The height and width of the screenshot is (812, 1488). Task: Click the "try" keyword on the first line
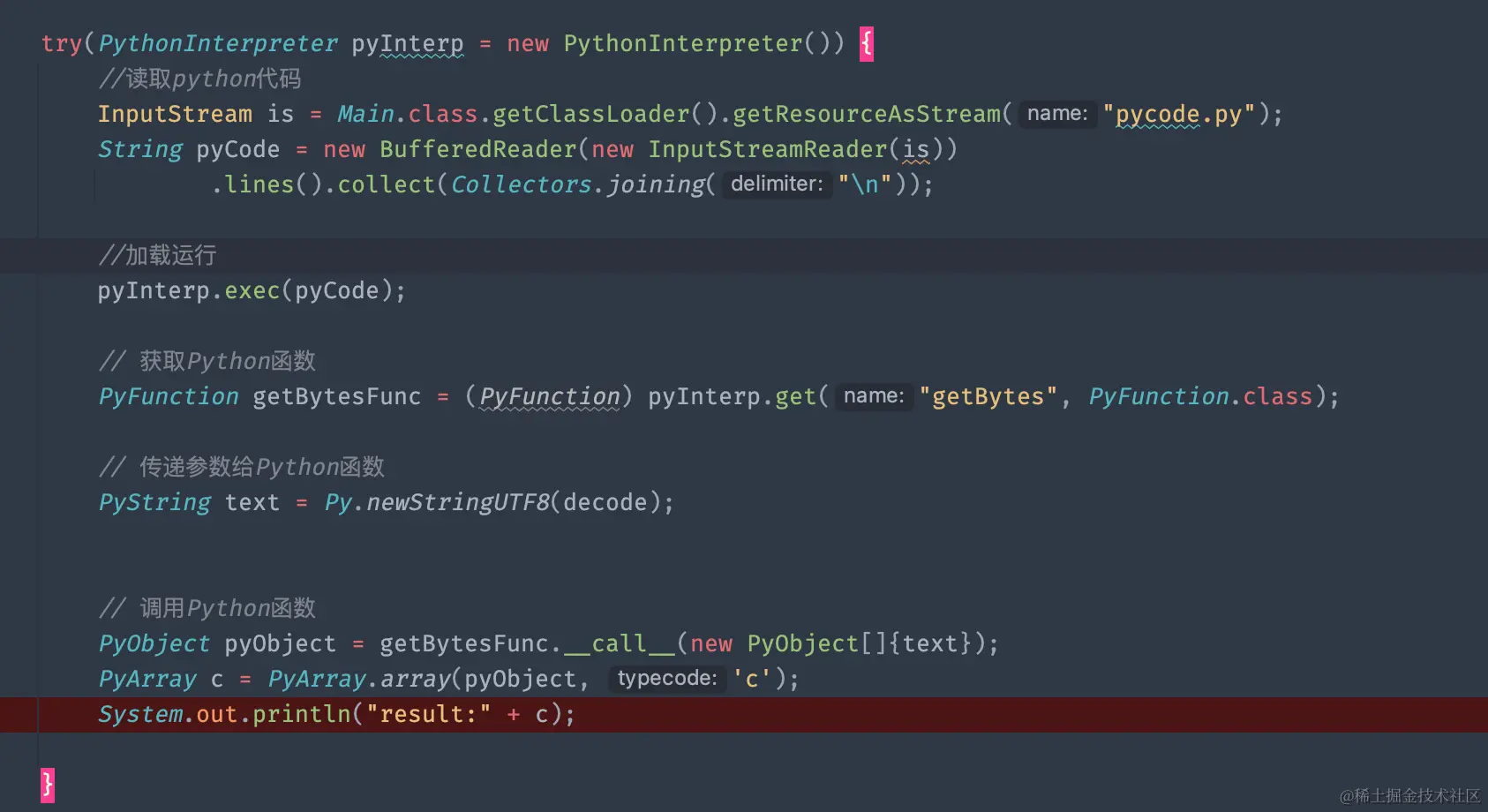tap(62, 43)
